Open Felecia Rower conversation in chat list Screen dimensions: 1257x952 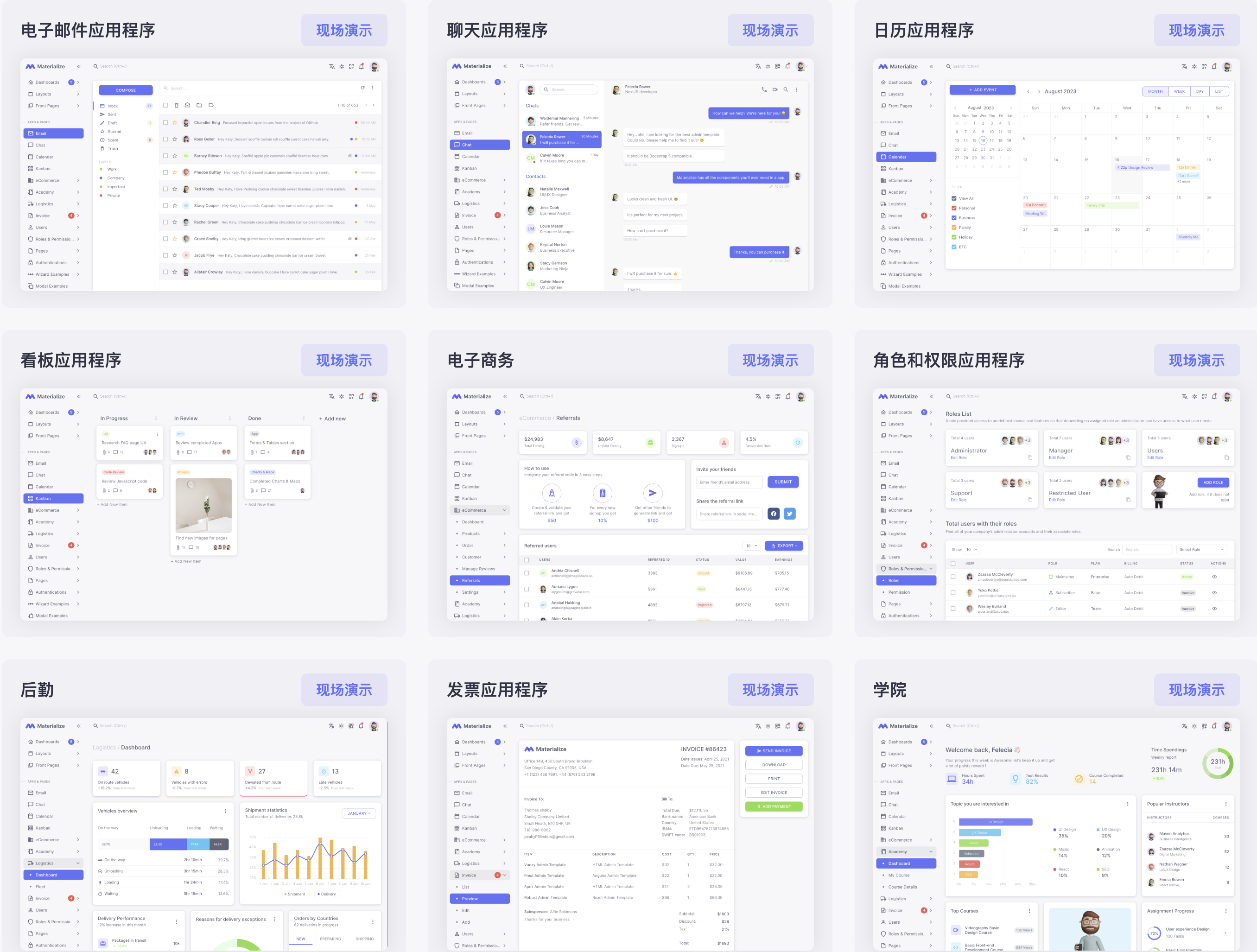[x=561, y=139]
